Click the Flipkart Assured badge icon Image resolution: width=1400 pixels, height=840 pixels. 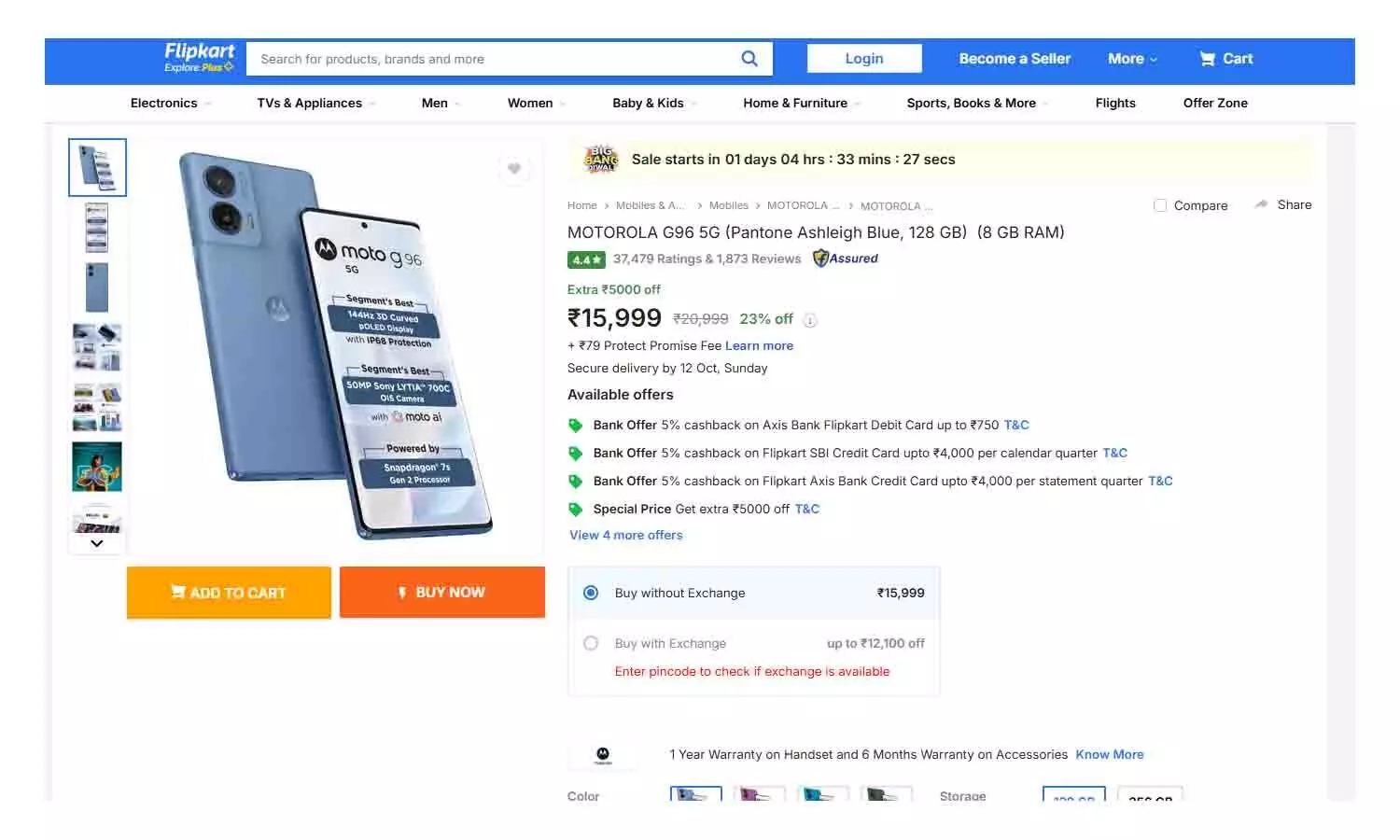819,259
